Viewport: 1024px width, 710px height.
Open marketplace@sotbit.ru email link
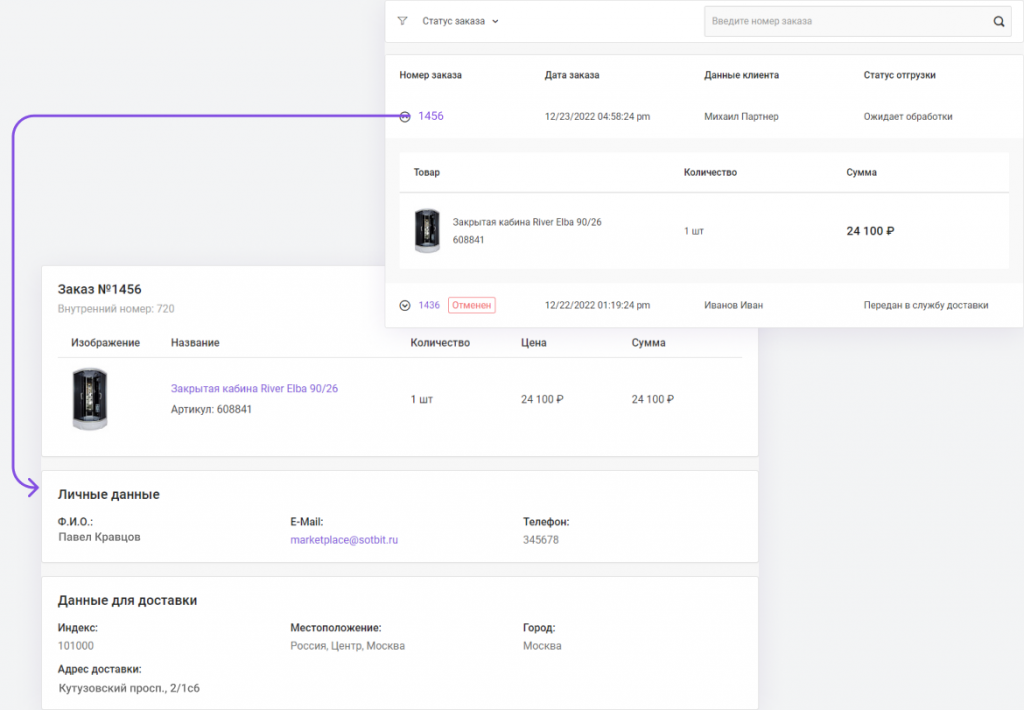coord(344,540)
